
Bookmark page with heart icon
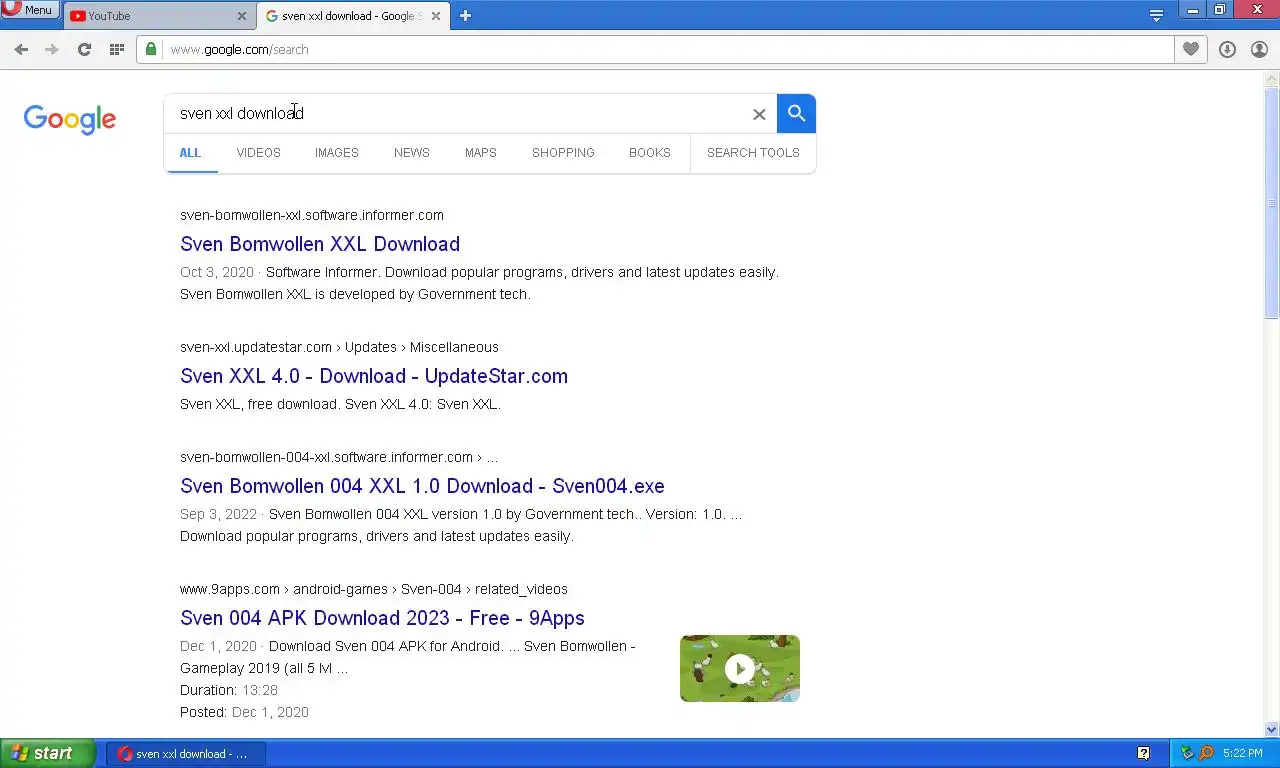click(1190, 49)
